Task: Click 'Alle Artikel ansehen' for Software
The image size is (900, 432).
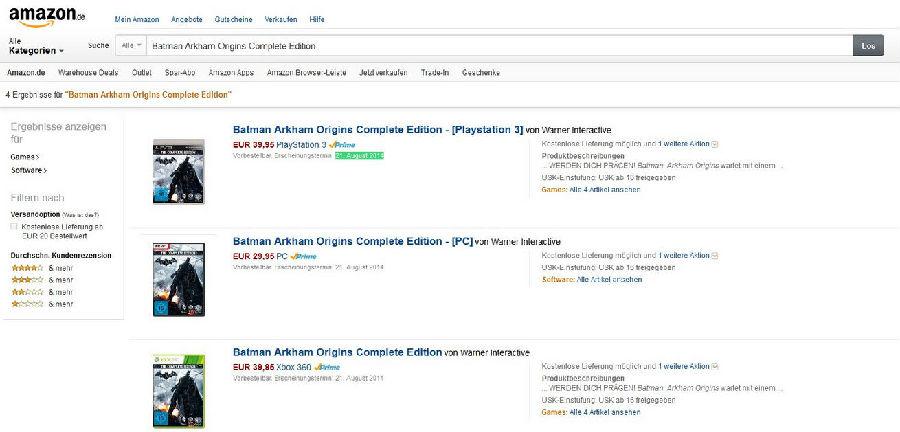Action: pos(610,279)
